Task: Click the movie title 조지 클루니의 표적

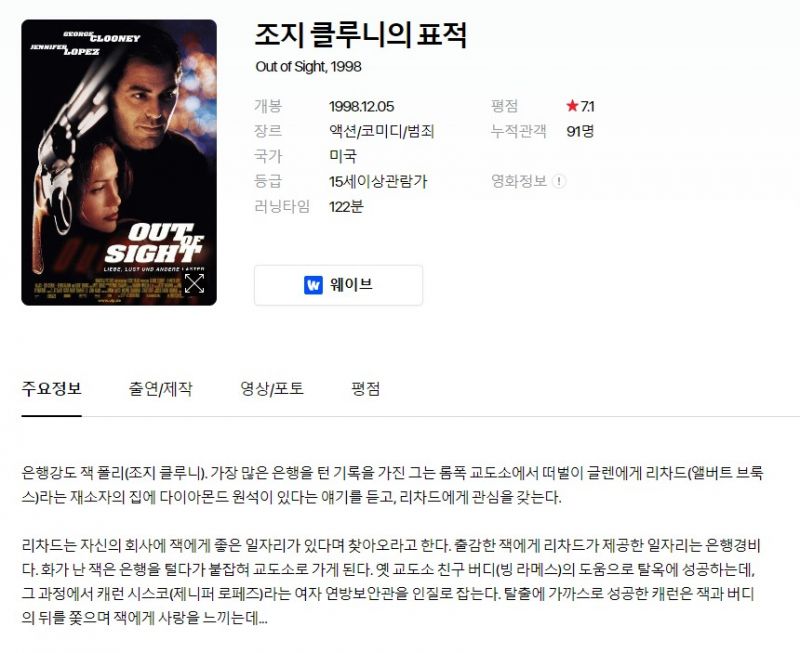Action: point(361,35)
